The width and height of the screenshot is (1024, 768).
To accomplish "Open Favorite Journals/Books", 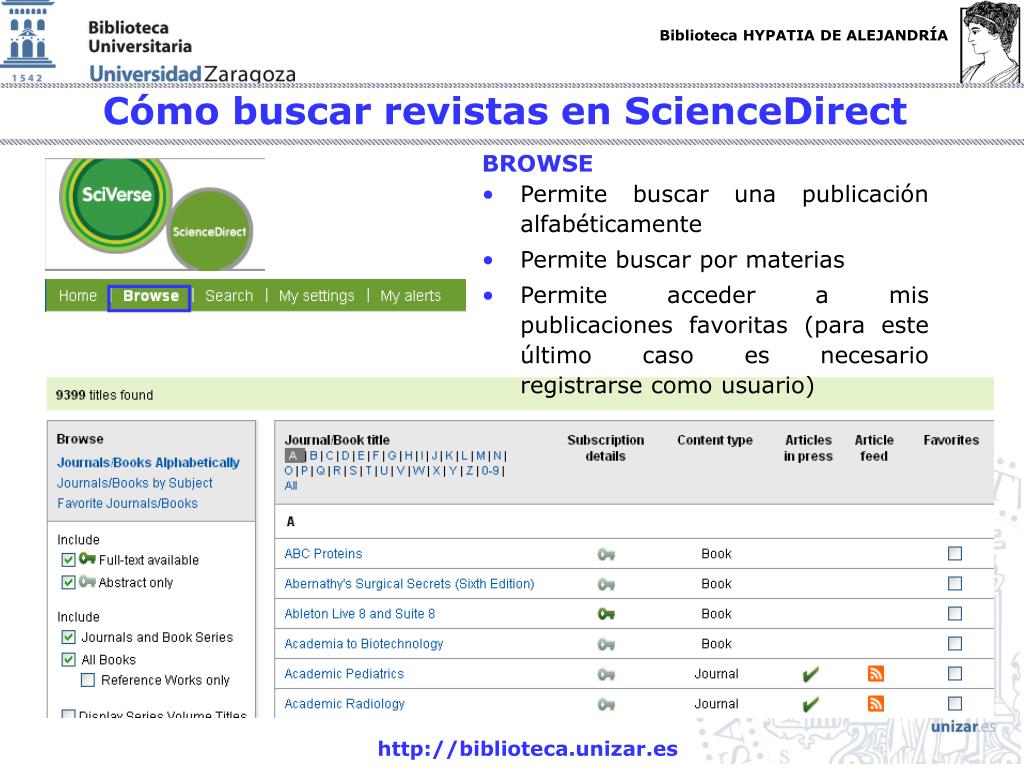I will 127,504.
